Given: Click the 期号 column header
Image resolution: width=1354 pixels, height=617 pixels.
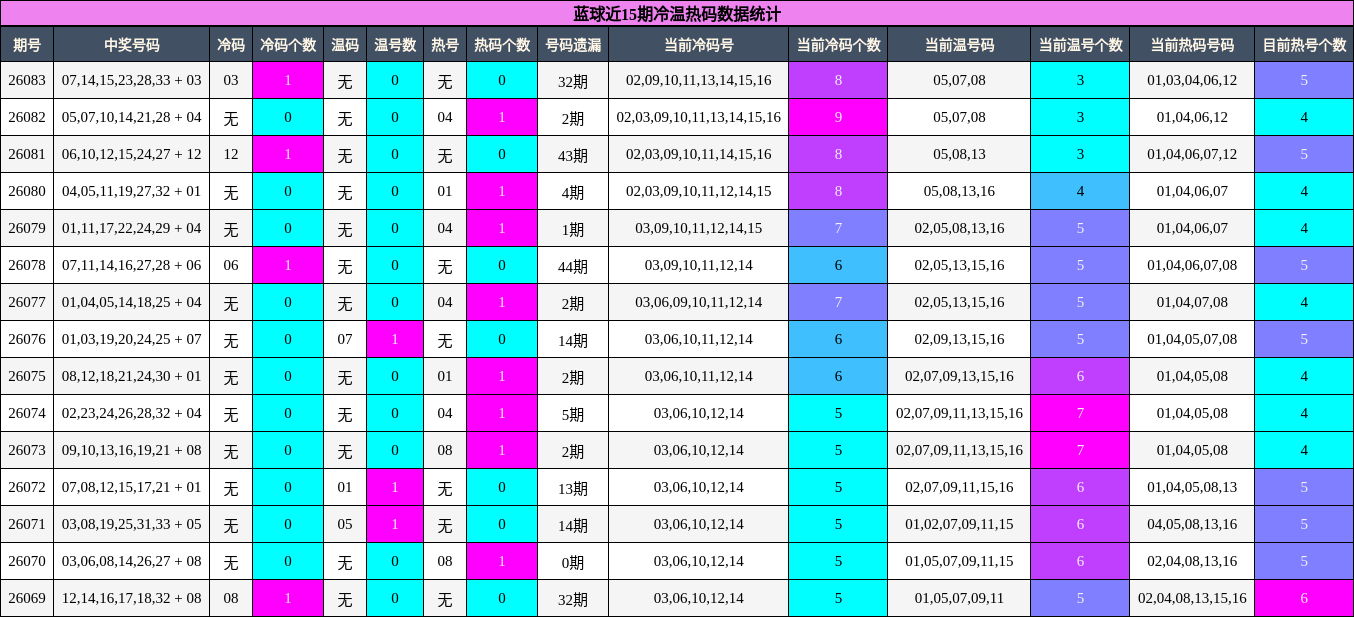Looking at the screenshot, I should pos(27,44).
